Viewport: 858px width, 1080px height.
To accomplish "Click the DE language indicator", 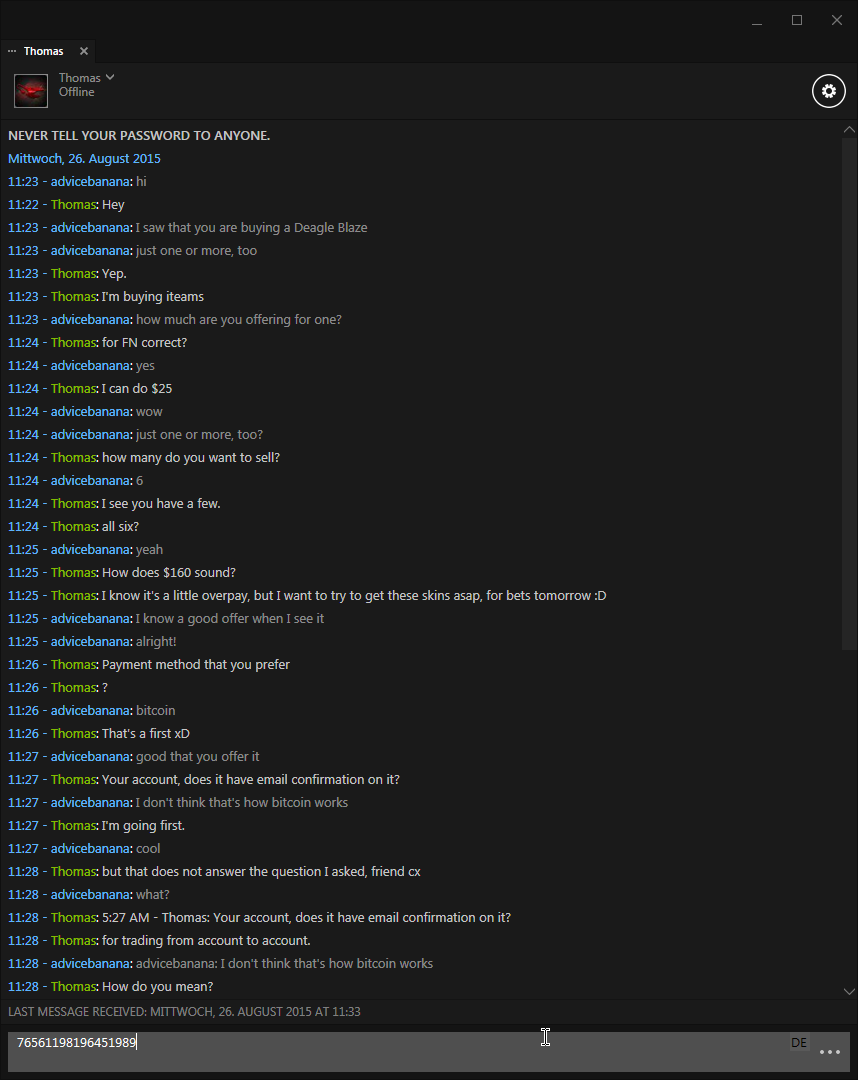I will tap(799, 1042).
